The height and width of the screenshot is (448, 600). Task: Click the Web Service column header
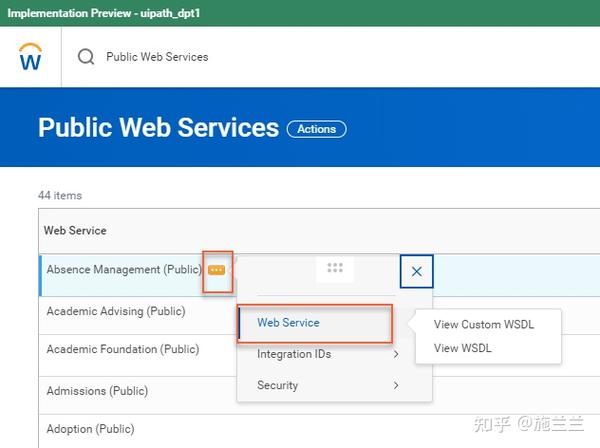pyautogui.click(x=75, y=231)
